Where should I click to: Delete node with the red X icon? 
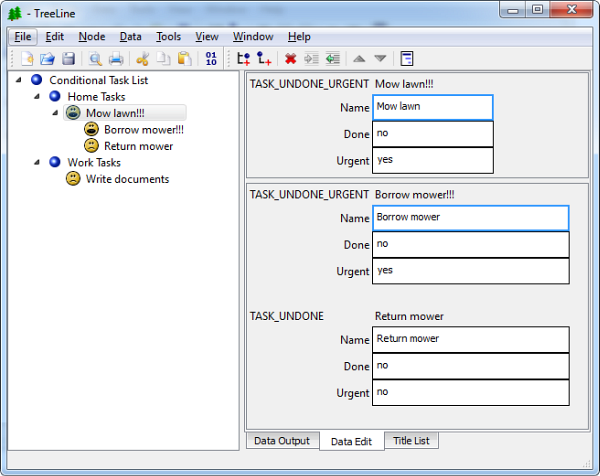pyautogui.click(x=290, y=59)
